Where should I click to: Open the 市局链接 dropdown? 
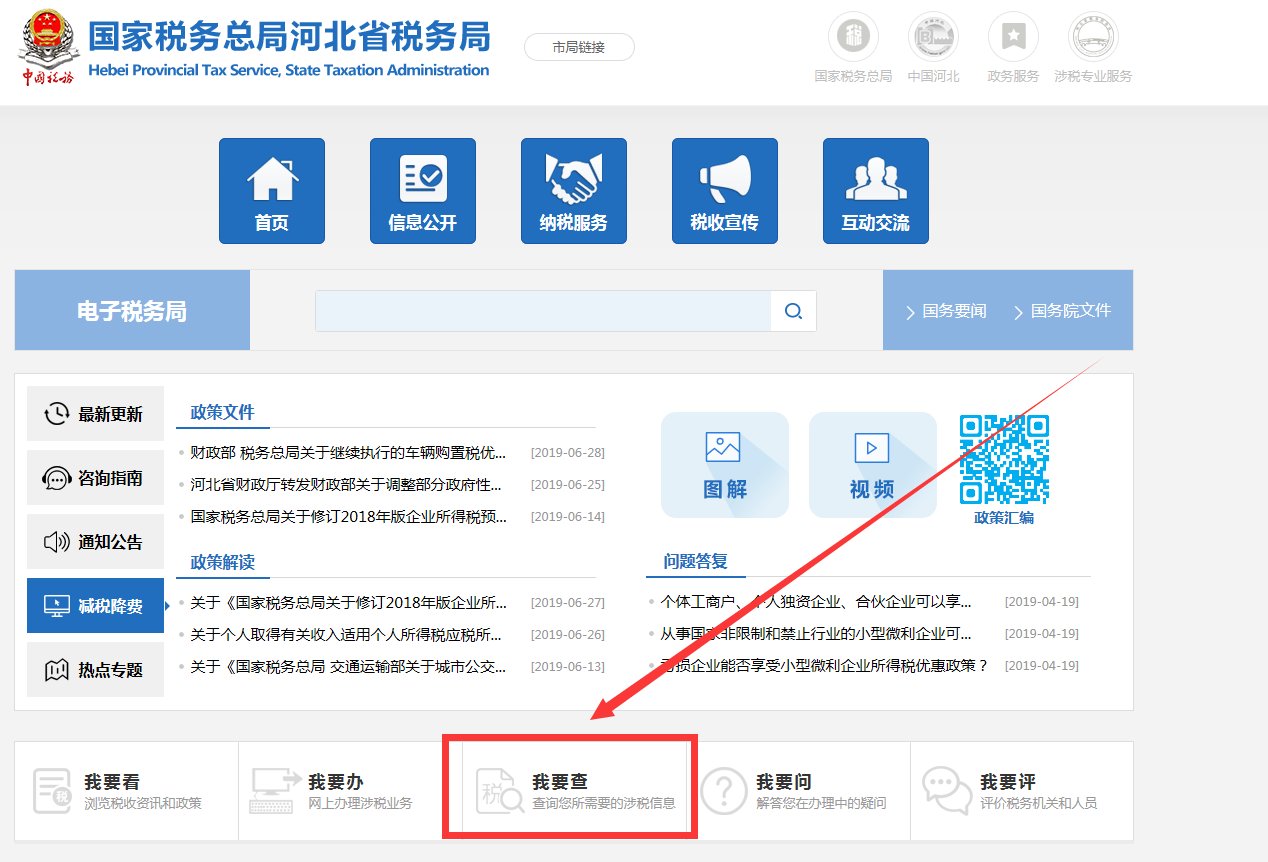pos(579,47)
